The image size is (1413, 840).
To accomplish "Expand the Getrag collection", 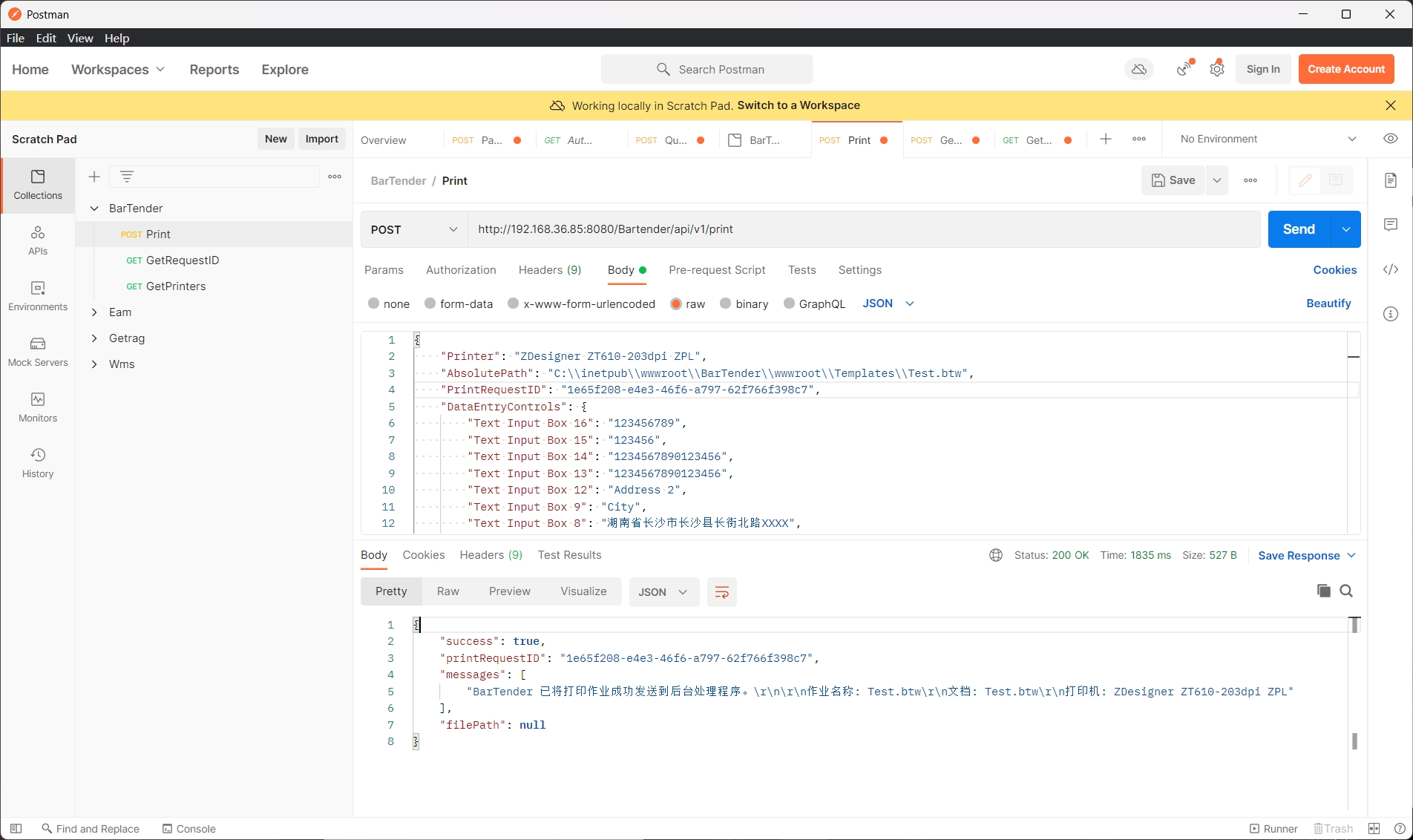I will (x=94, y=338).
